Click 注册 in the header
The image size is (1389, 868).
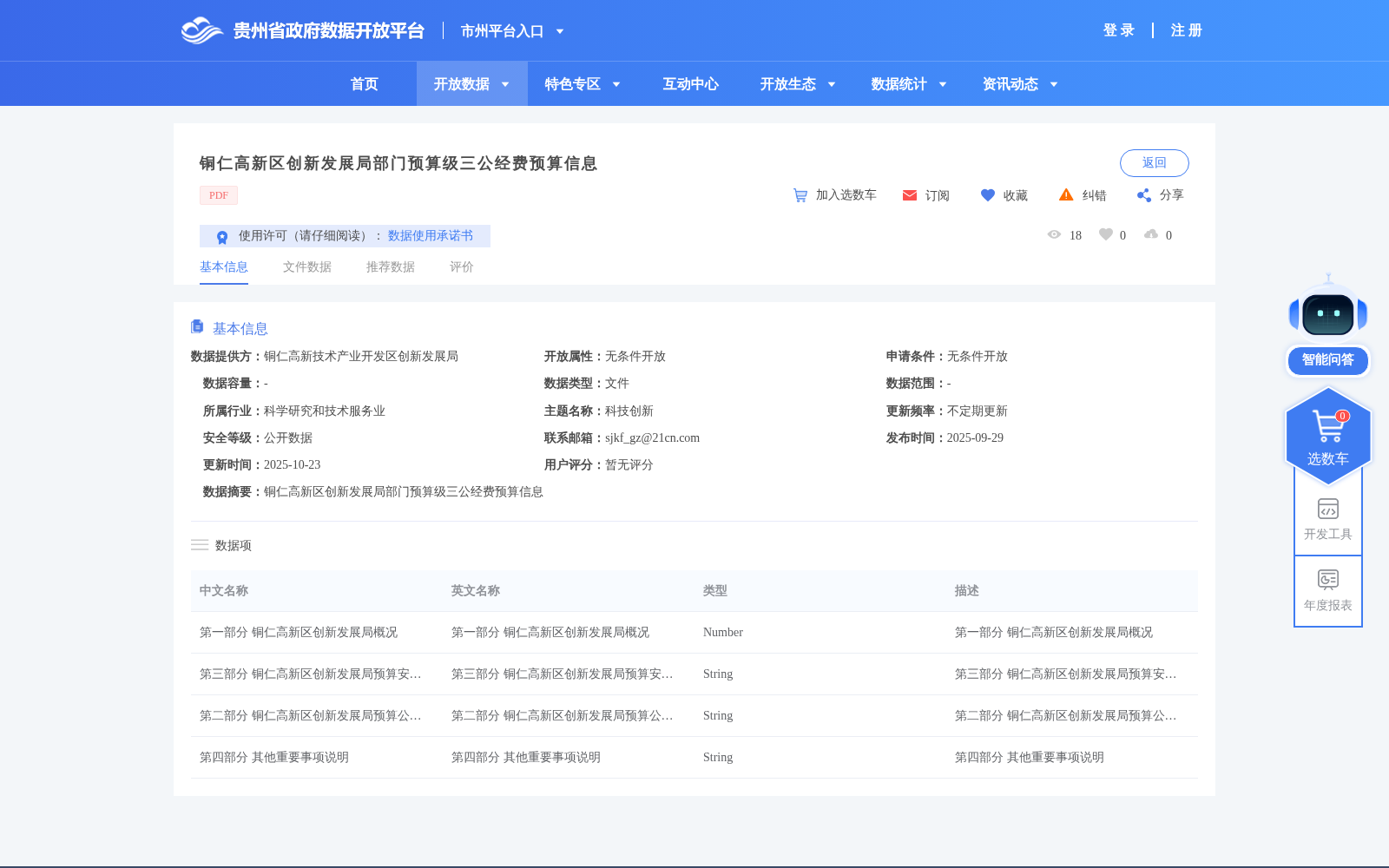coord(1186,30)
